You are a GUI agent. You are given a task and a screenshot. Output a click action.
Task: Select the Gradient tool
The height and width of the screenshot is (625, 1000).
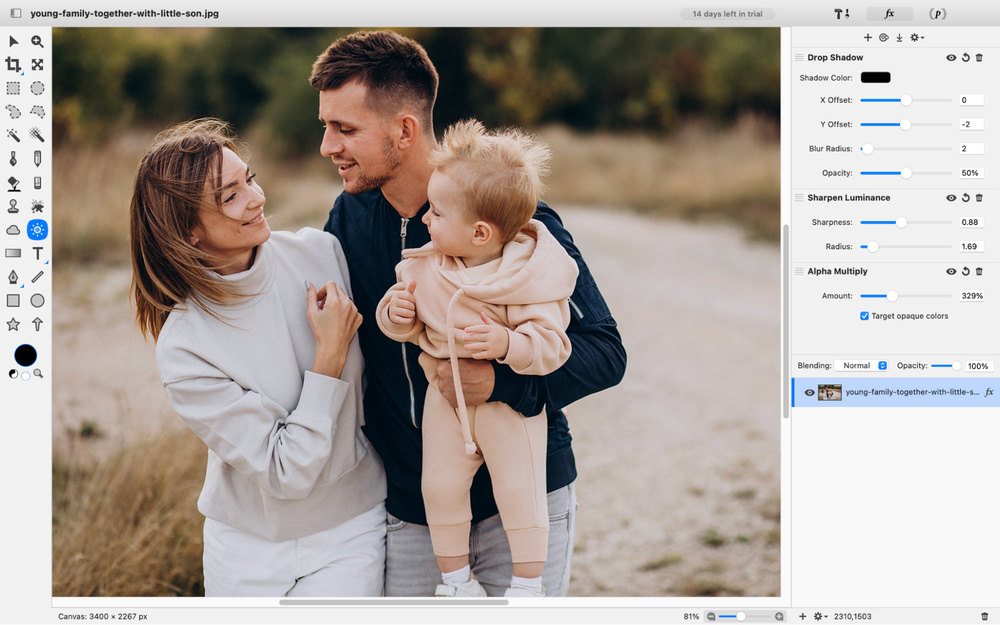coord(13,254)
